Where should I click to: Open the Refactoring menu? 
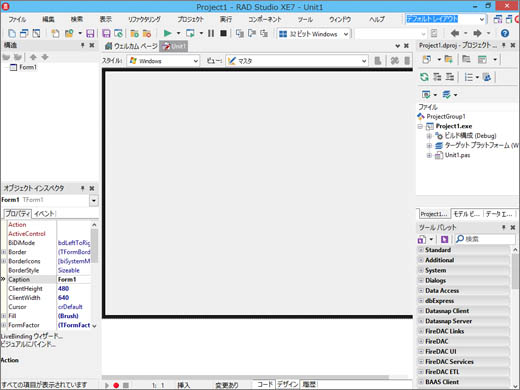tap(144, 19)
